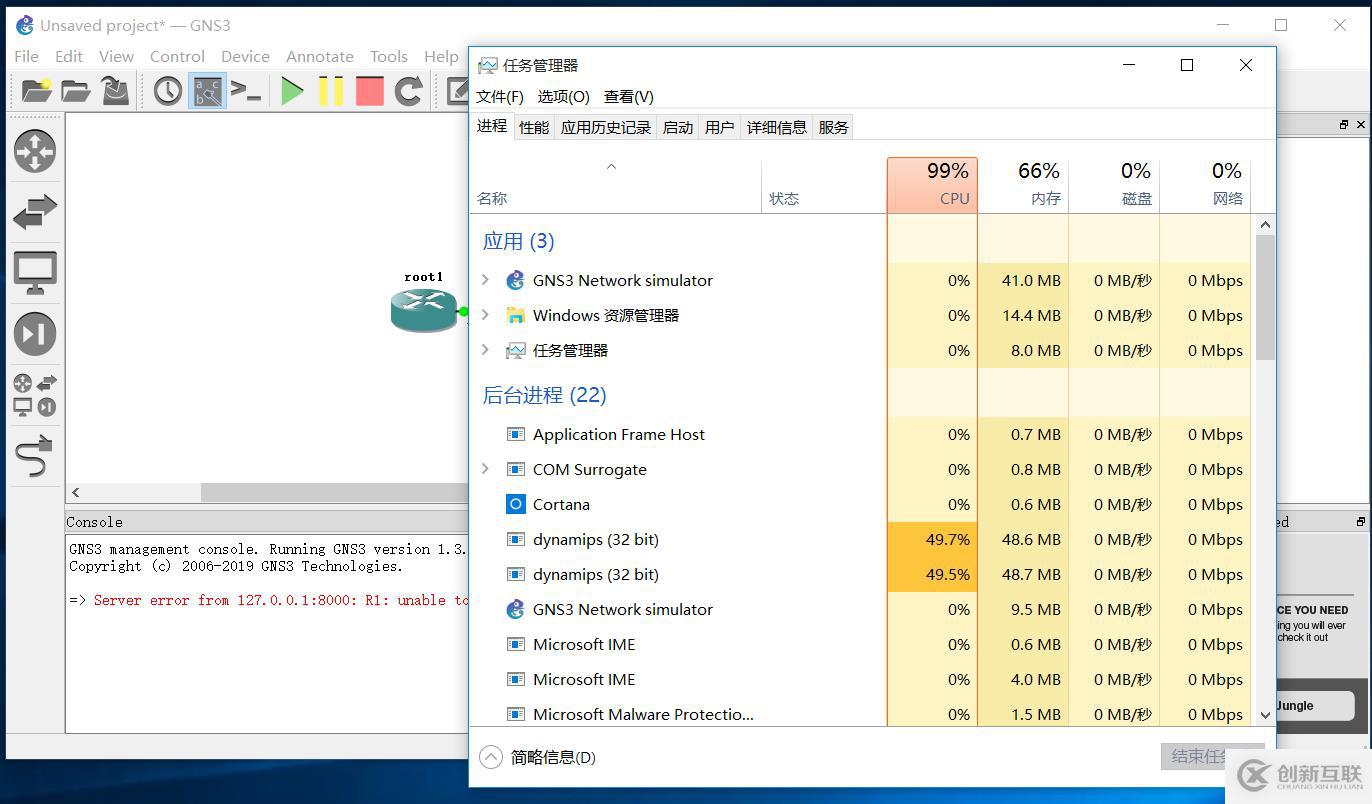Switch to the 用户 tab
1372x804 pixels.
[720, 127]
